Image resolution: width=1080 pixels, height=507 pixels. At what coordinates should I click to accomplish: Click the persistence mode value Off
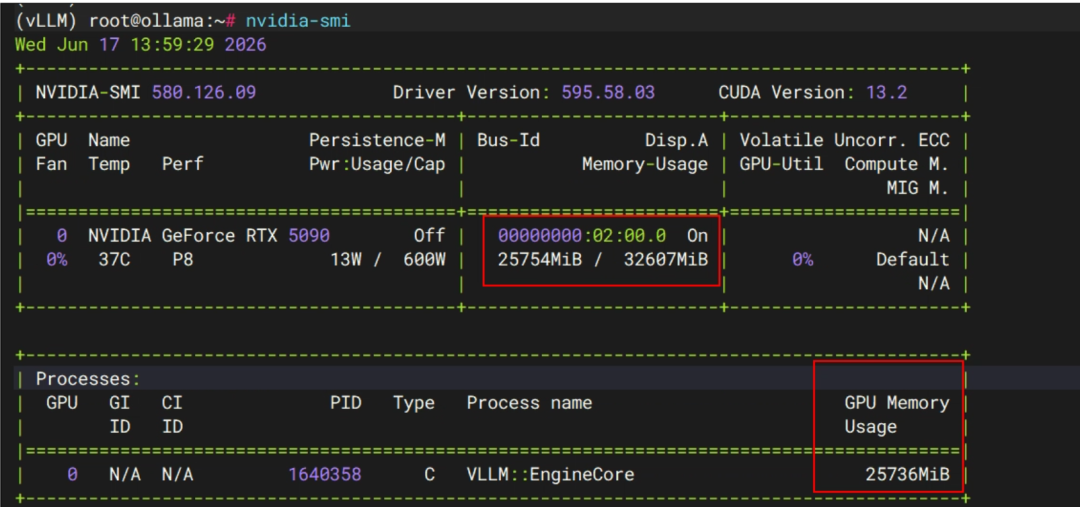tap(430, 236)
